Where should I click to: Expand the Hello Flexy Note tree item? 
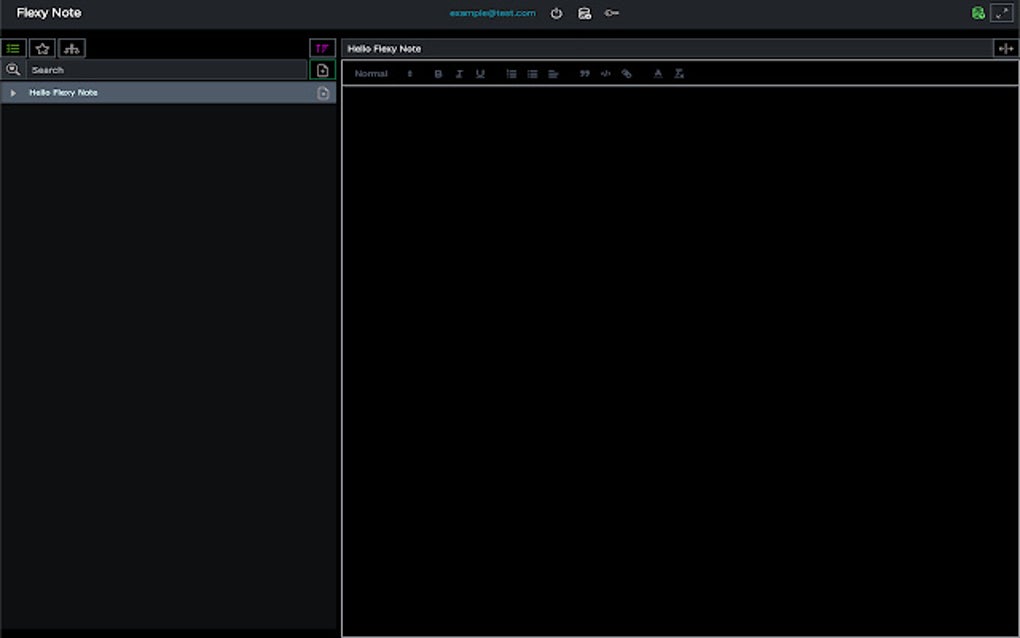(12, 92)
